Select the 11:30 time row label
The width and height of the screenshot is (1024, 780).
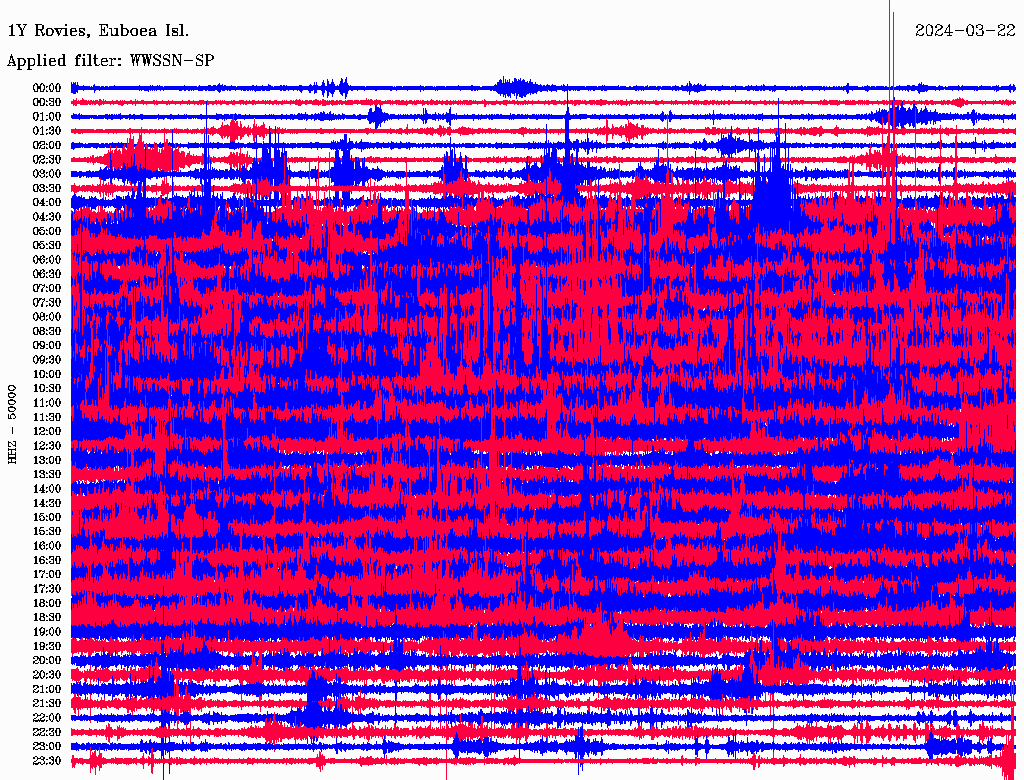pyautogui.click(x=47, y=417)
